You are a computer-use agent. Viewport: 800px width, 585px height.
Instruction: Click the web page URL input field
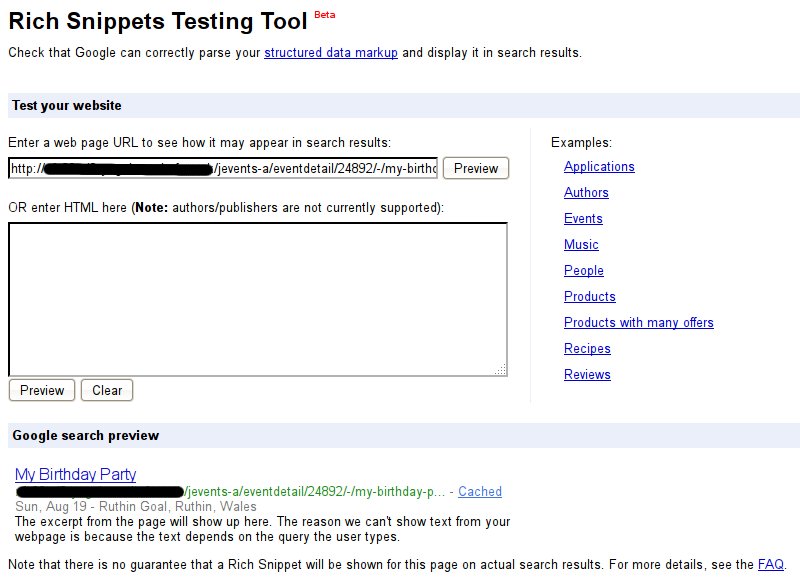[223, 168]
